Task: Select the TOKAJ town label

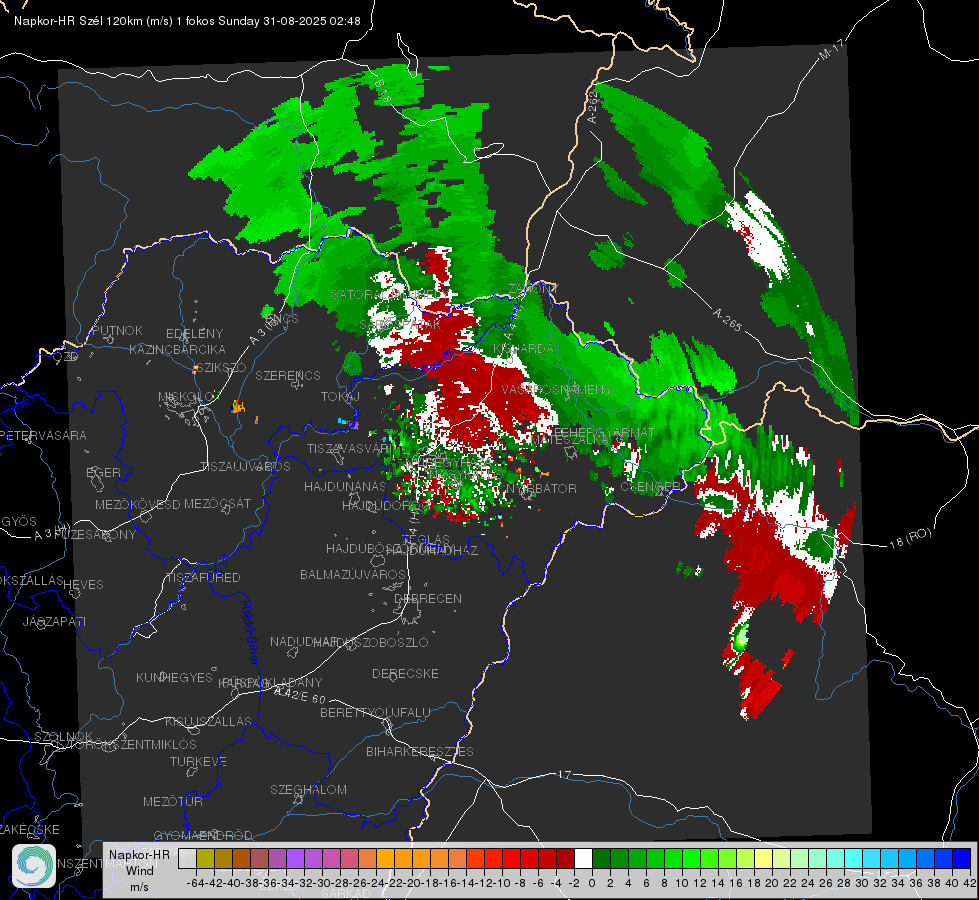Action: 340,397
